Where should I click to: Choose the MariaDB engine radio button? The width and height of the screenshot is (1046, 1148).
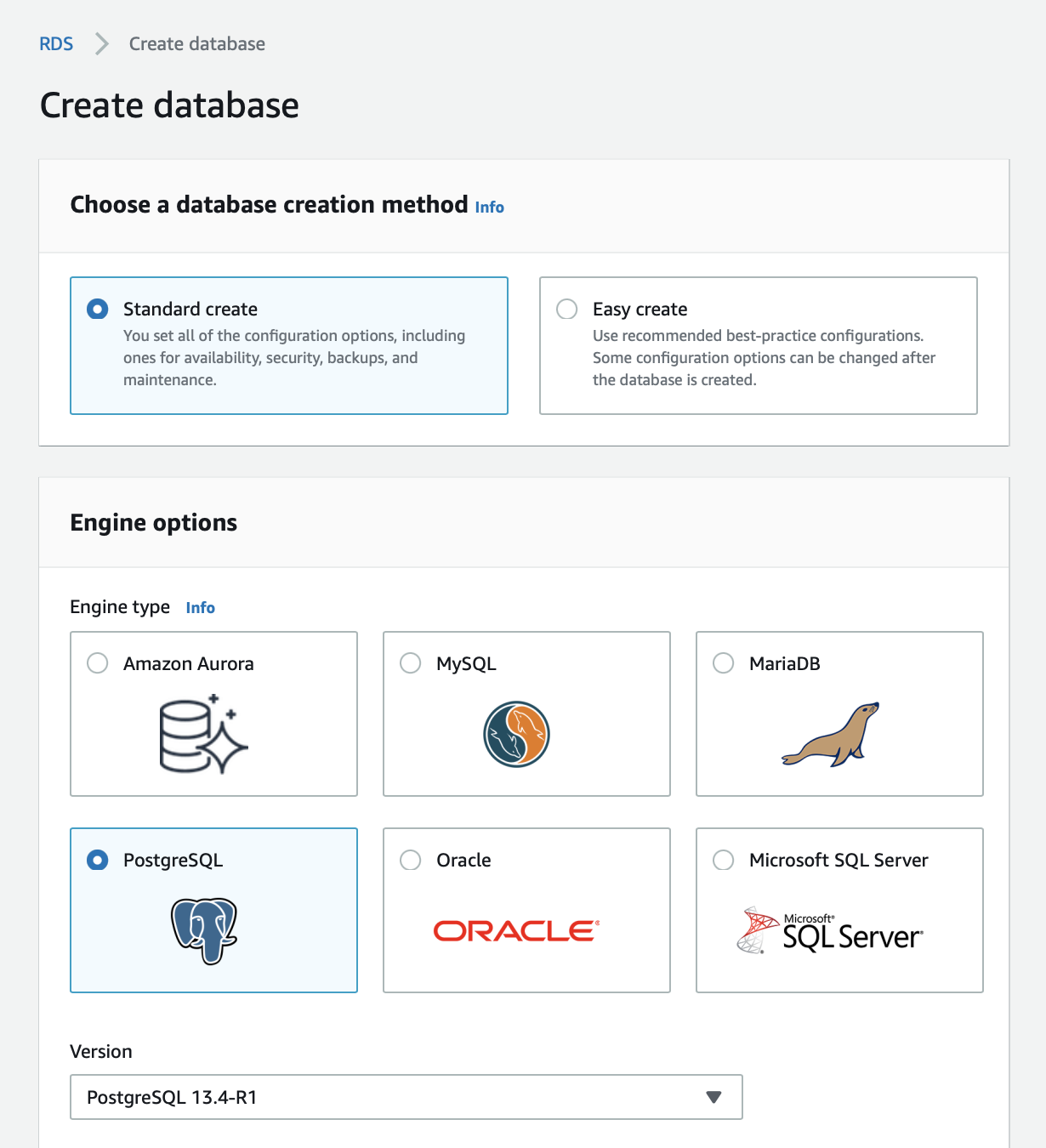coord(724,663)
